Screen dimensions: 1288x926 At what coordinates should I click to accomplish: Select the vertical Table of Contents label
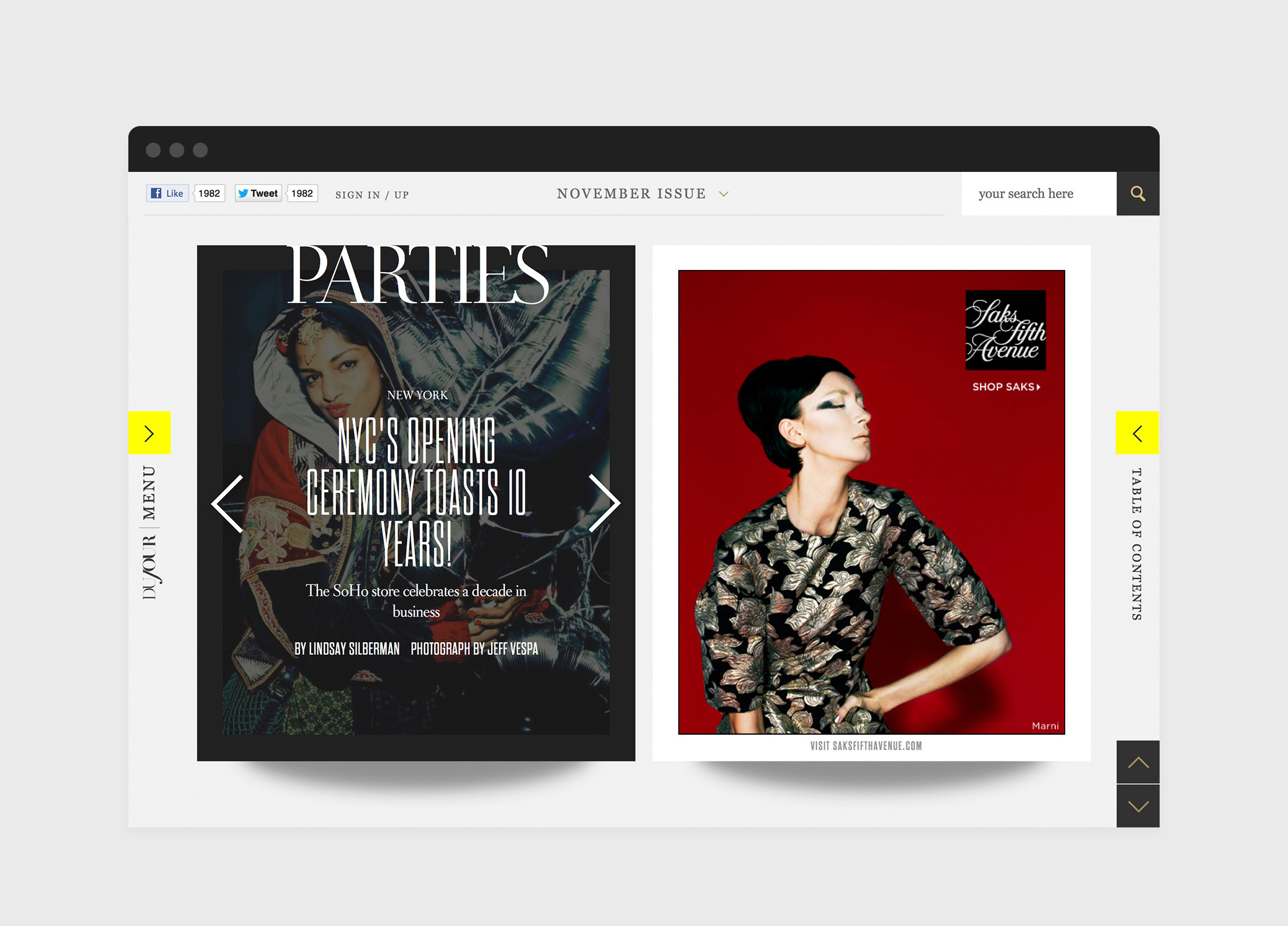1136,544
